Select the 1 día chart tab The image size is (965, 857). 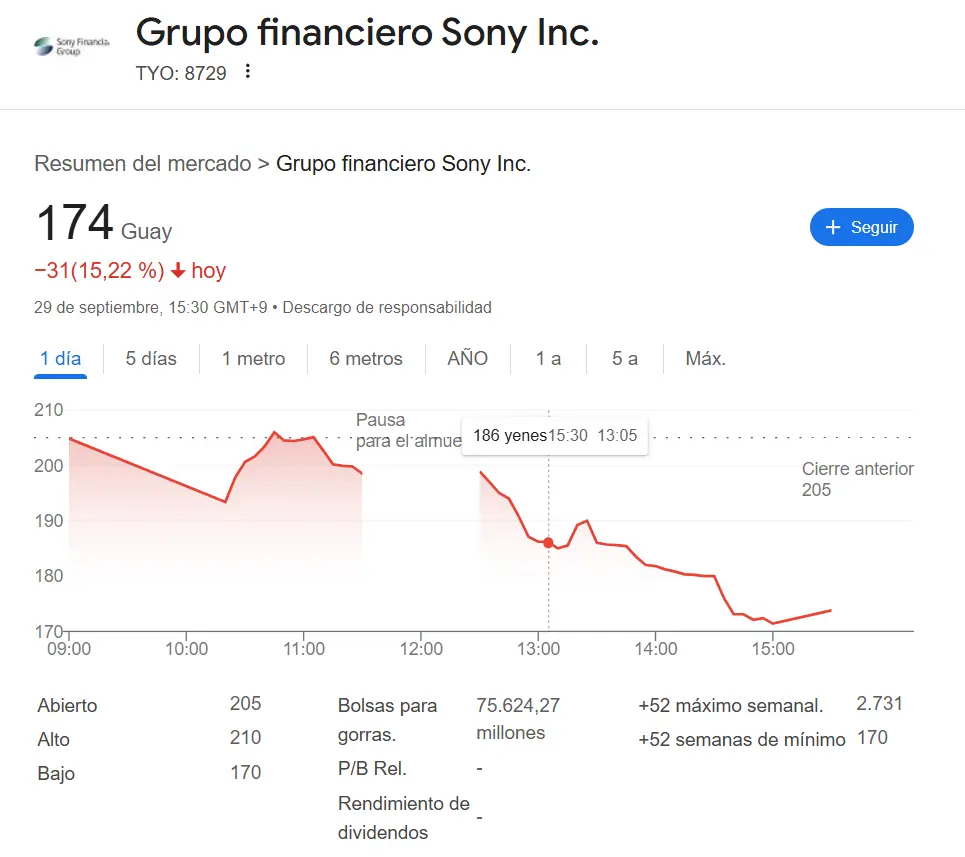pyautogui.click(x=60, y=358)
